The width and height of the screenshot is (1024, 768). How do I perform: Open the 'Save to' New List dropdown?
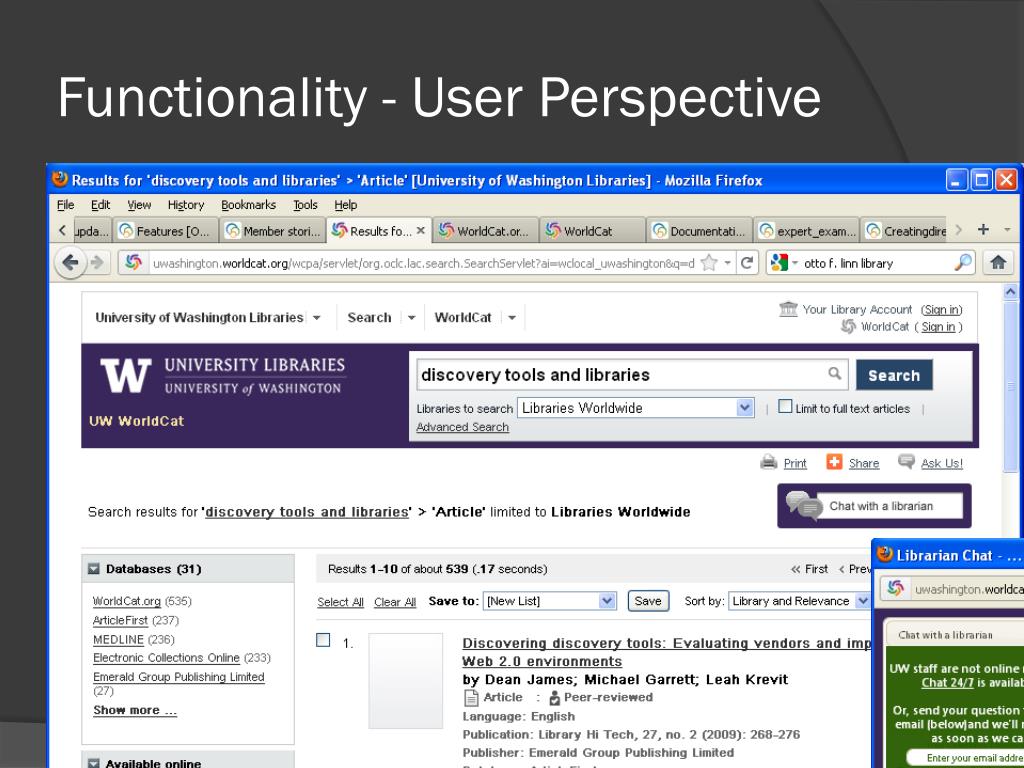[549, 601]
